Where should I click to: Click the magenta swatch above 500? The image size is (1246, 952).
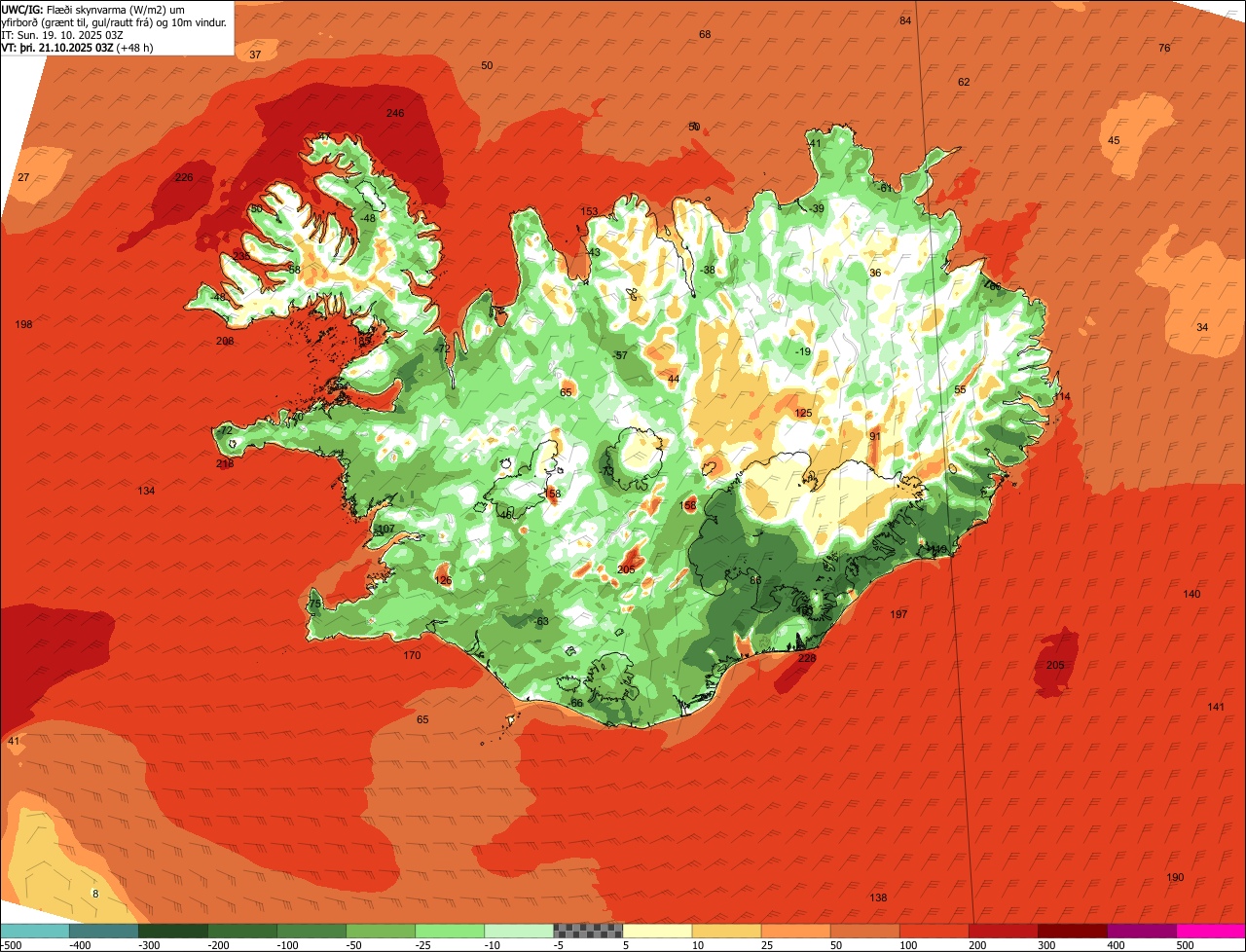(1210, 931)
